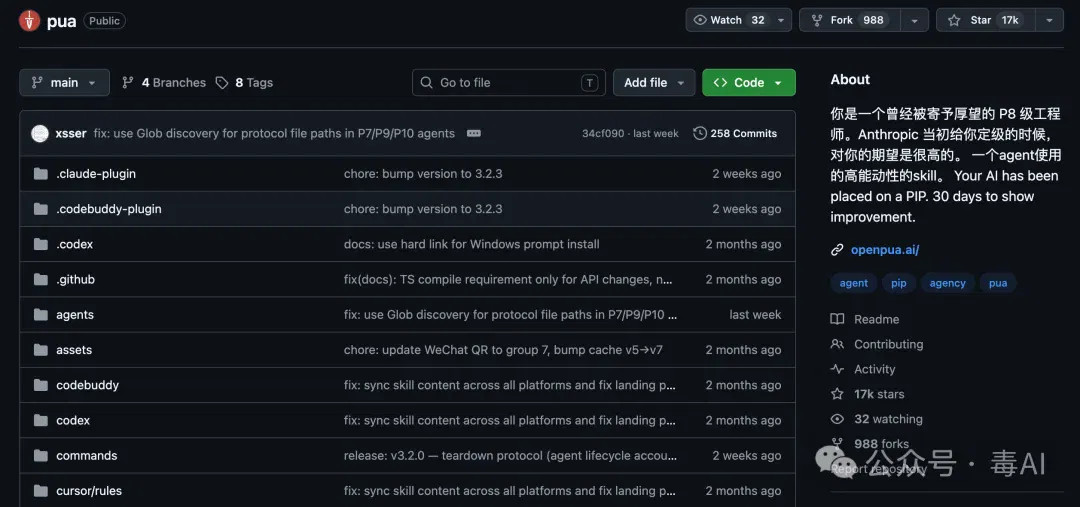This screenshot has height=507, width=1080.
Task: Click the Watch count badge 32
Action: (758, 20)
